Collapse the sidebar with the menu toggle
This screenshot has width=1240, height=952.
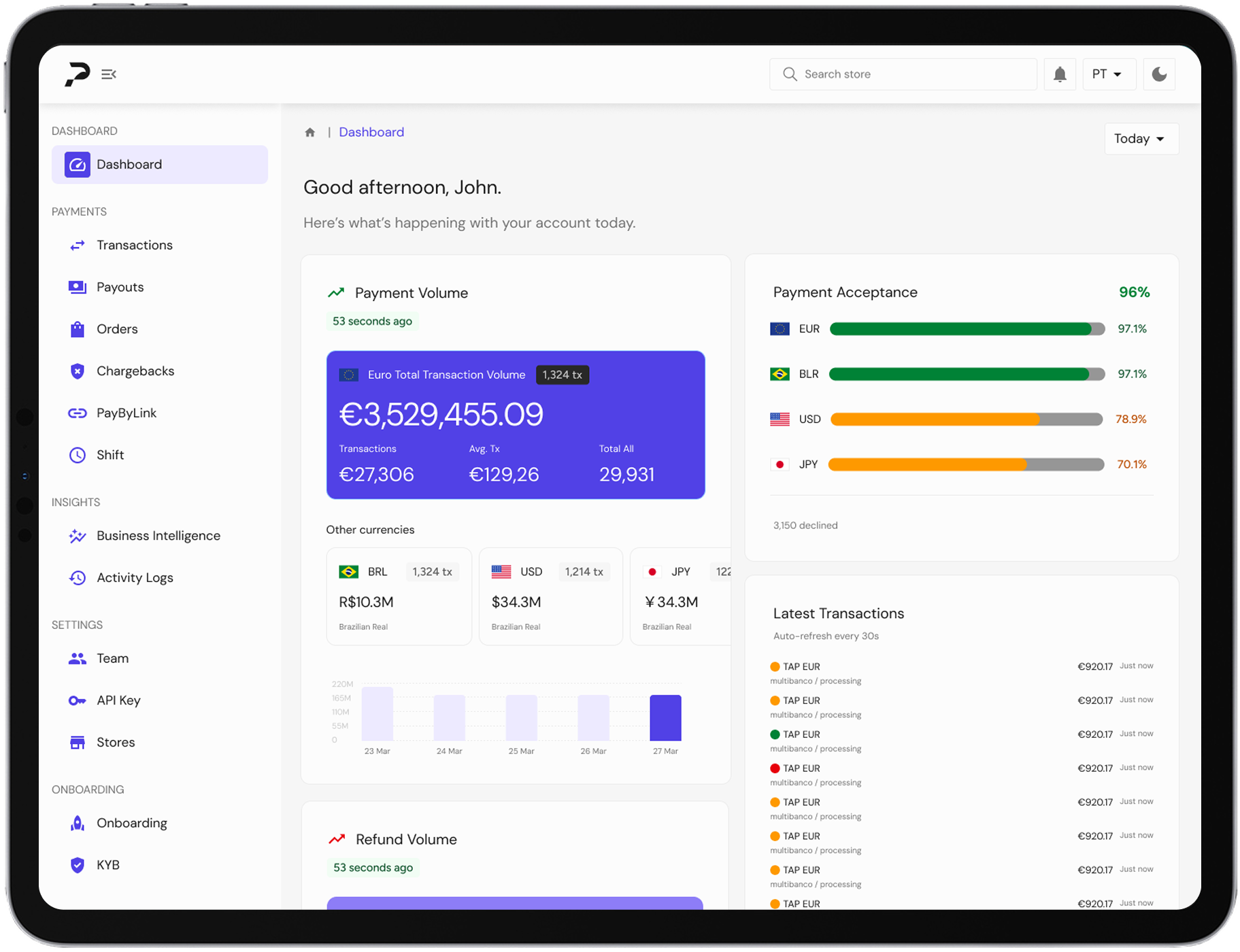click(x=109, y=73)
